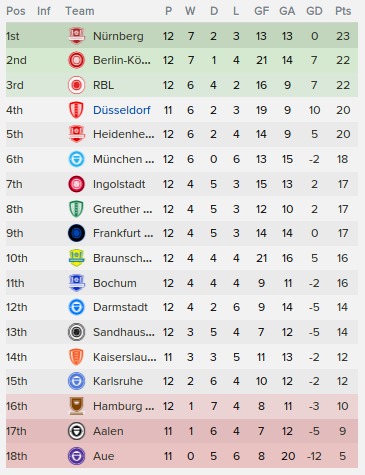Image resolution: width=365 pixels, height=475 pixels.
Task: Click the Pos column header
Action: coord(16,11)
